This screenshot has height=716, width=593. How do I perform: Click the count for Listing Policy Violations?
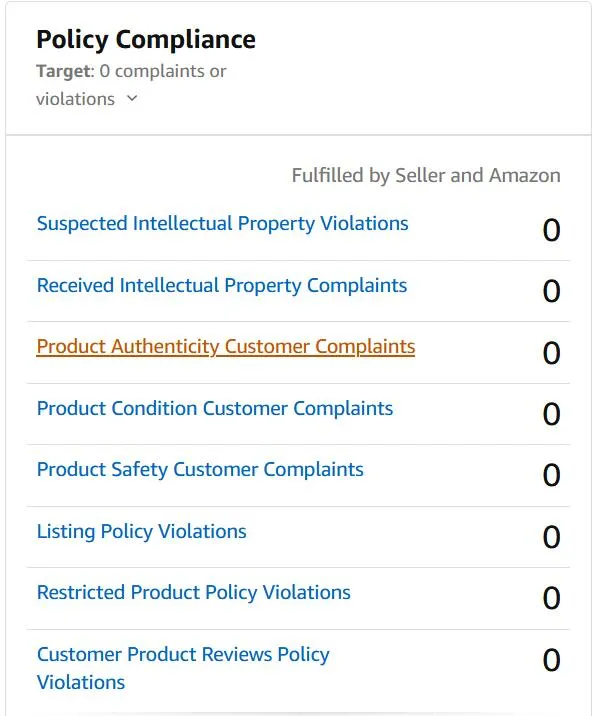[x=551, y=537]
